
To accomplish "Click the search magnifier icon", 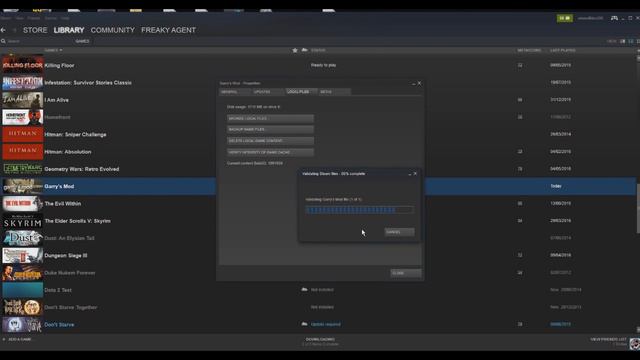I will [3, 41].
